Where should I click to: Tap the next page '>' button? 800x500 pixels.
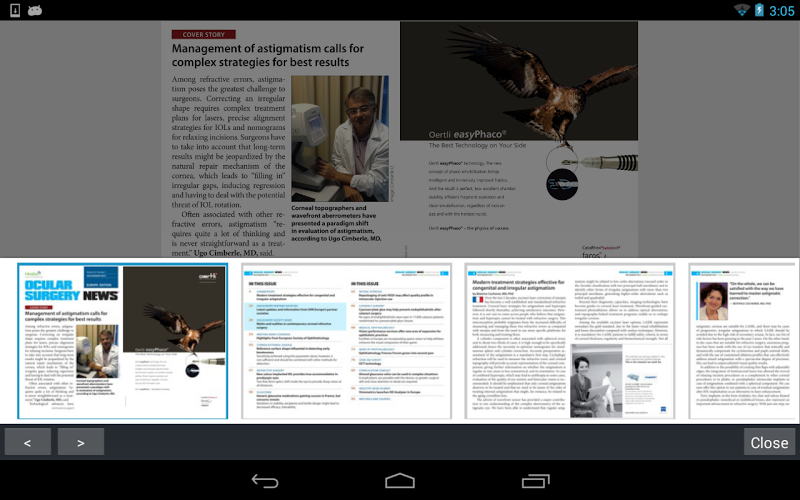[x=81, y=442]
